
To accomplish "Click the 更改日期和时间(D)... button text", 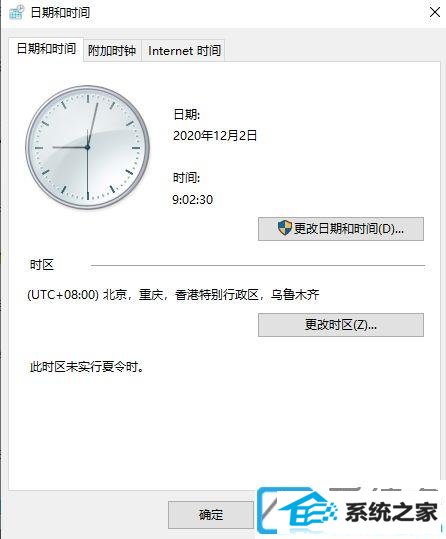I will point(349,229).
